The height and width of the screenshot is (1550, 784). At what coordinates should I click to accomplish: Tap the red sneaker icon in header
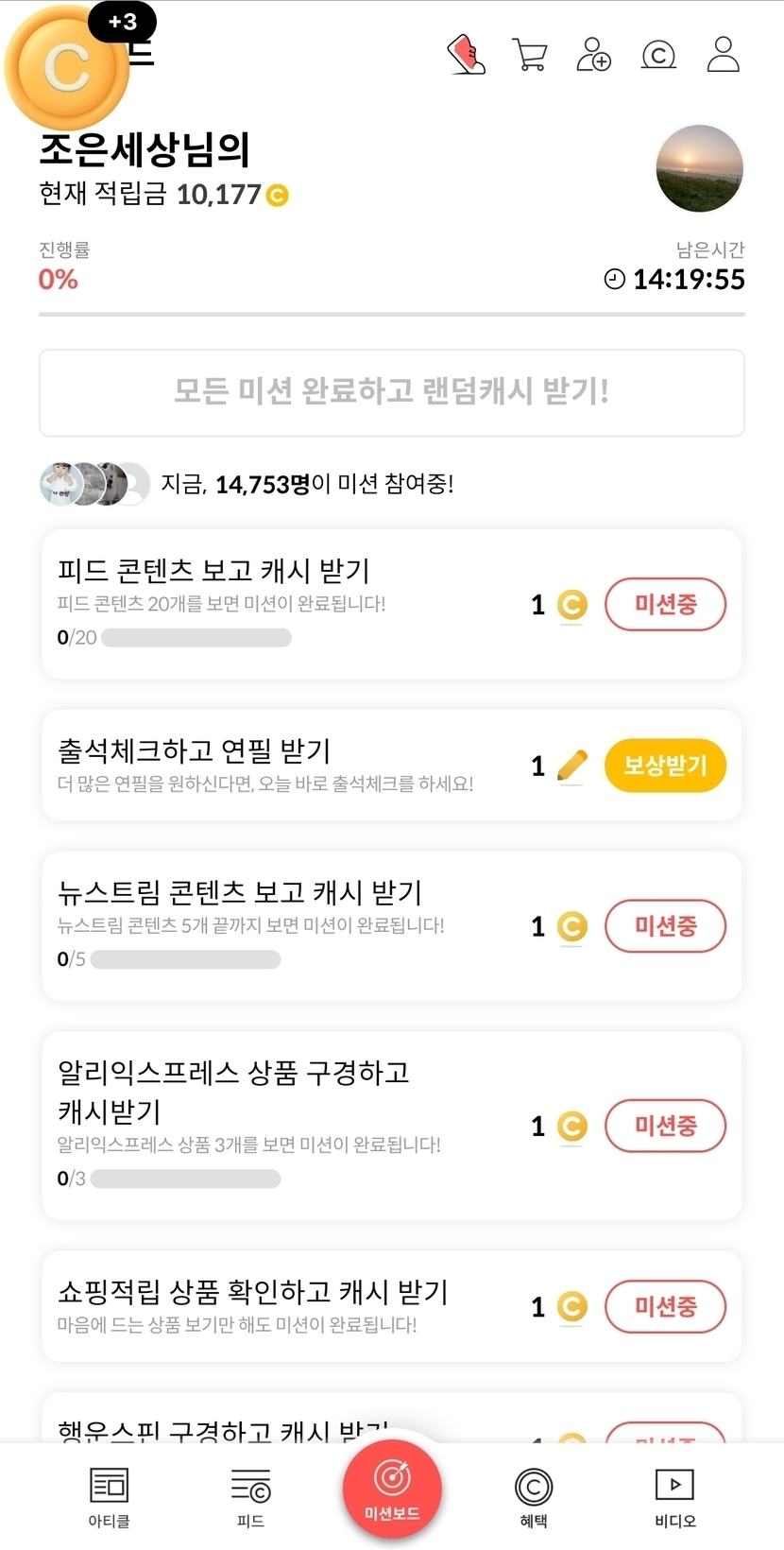[466, 55]
